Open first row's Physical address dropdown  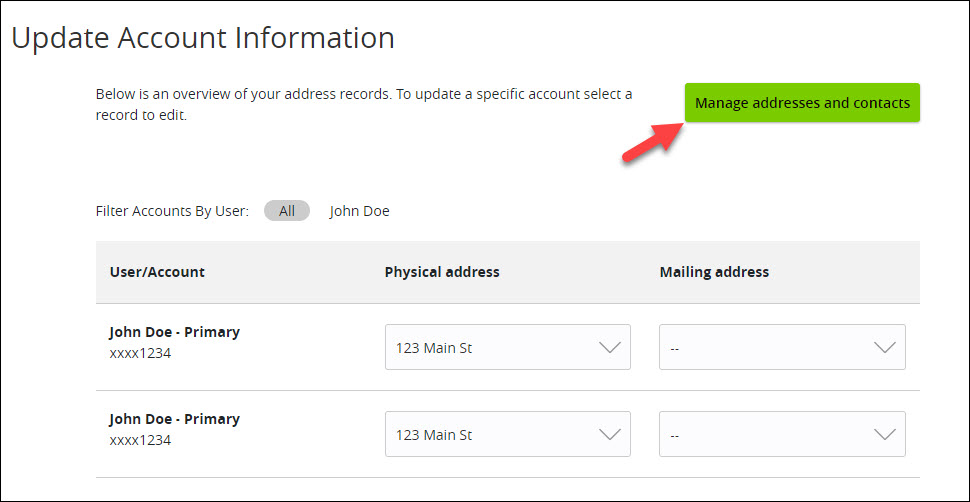point(508,347)
